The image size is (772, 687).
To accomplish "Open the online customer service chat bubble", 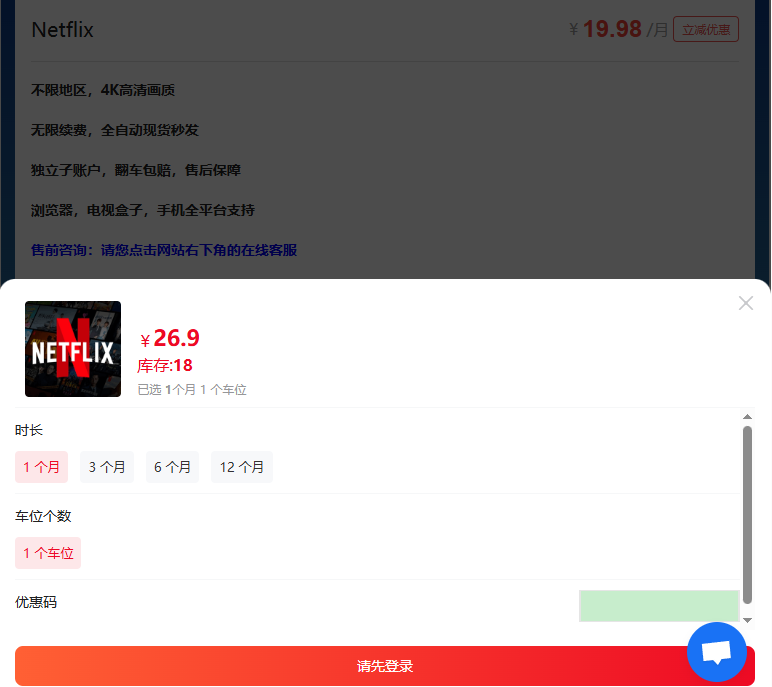I will (716, 652).
